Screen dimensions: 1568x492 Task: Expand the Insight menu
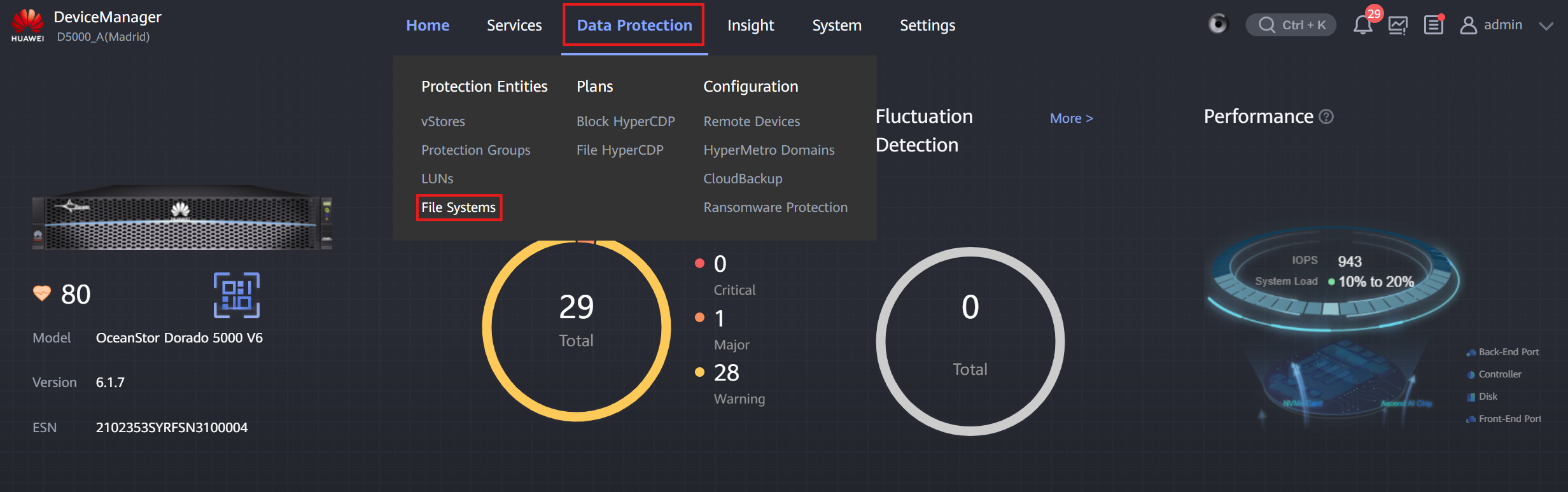pos(750,25)
